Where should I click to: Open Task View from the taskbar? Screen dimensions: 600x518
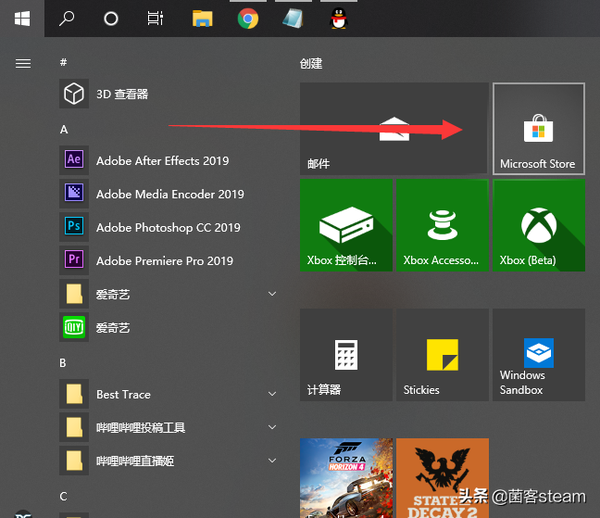pyautogui.click(x=155, y=18)
